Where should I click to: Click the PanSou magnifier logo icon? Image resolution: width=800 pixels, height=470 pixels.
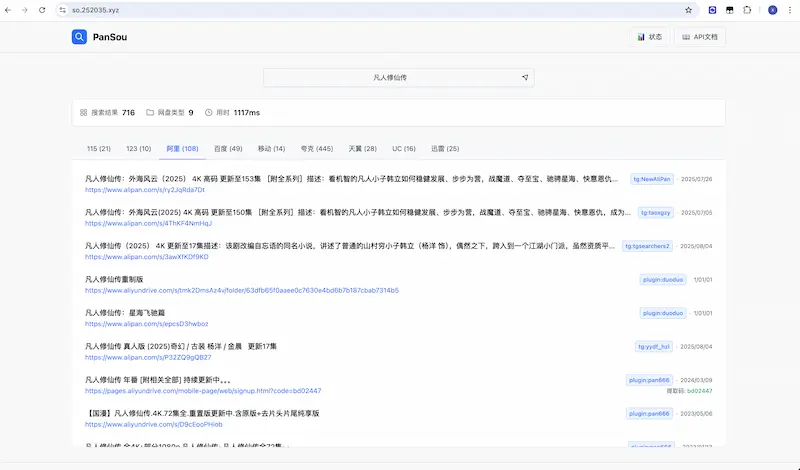pos(79,37)
